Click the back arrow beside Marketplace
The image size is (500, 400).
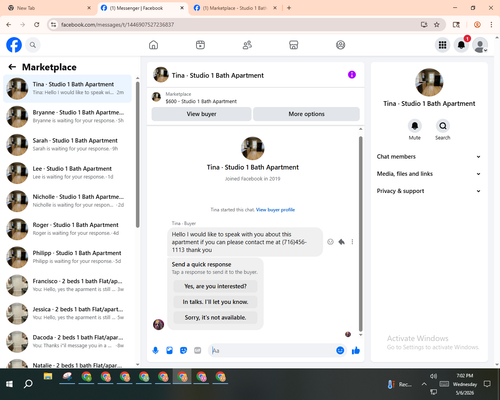[x=12, y=67]
